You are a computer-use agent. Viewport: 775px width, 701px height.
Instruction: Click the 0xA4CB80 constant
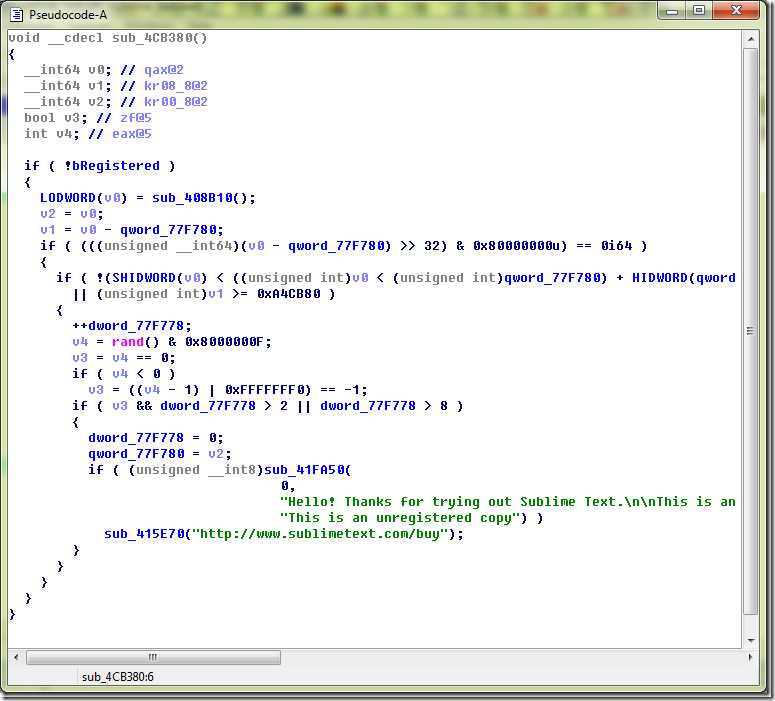pos(289,294)
